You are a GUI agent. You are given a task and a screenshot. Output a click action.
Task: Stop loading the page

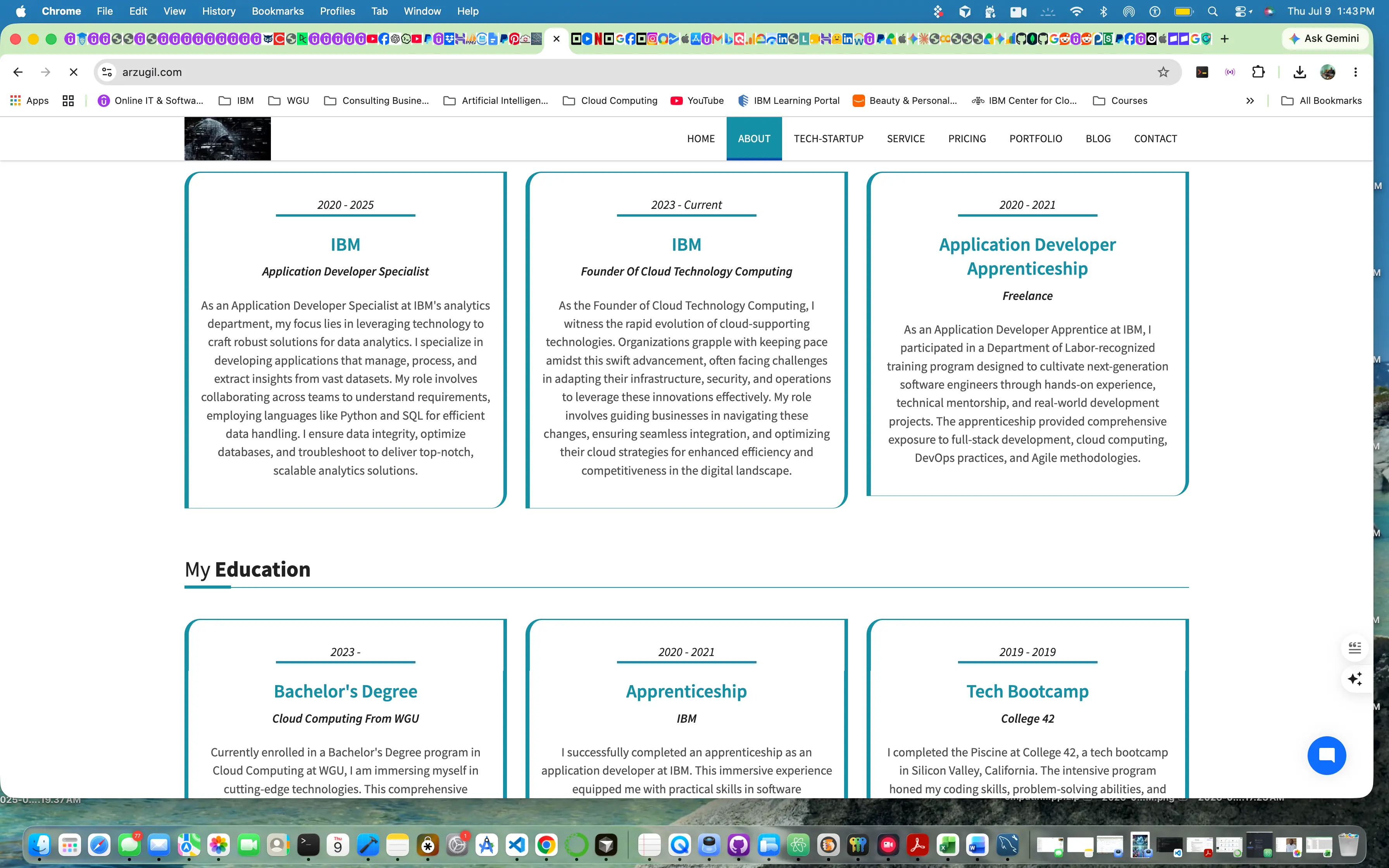pos(74,72)
